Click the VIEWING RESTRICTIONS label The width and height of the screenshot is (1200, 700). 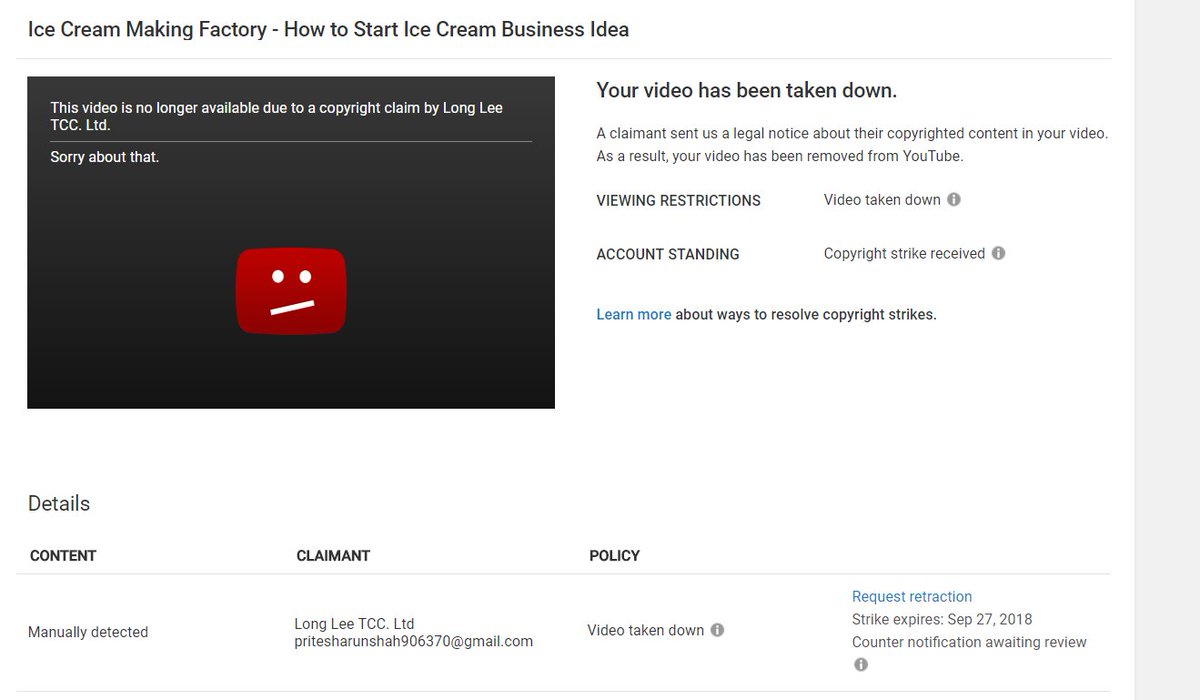(679, 201)
